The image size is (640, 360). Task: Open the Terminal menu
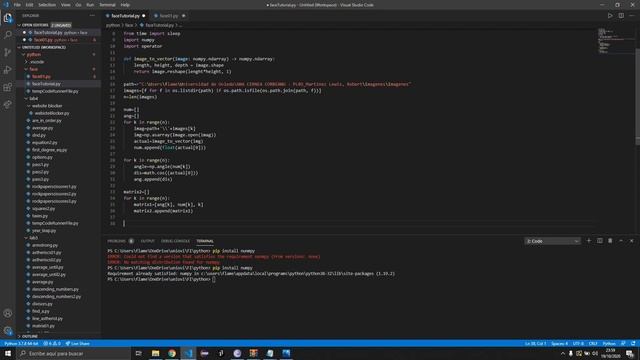[107, 5]
